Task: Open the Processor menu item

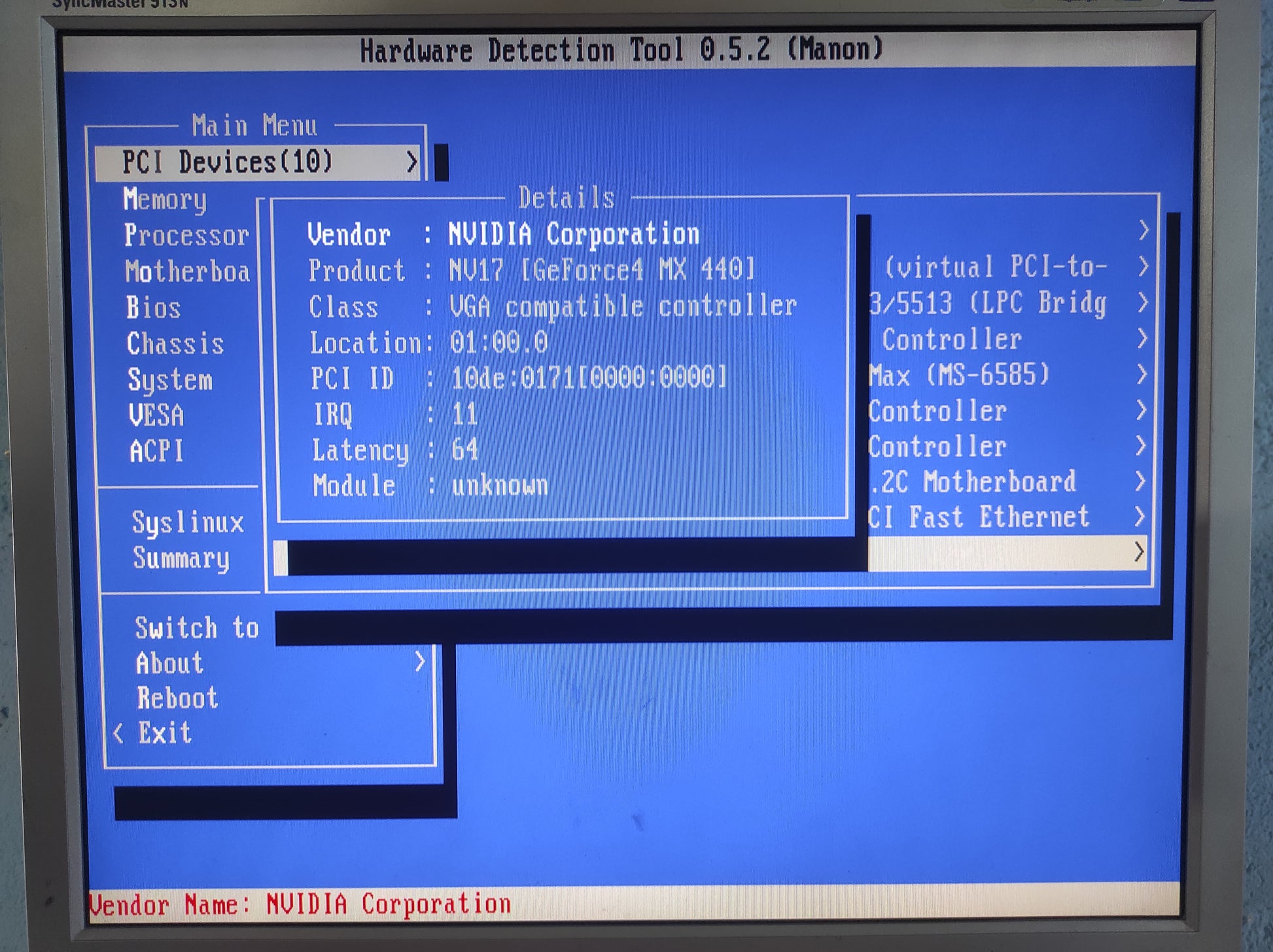Action: [x=186, y=235]
